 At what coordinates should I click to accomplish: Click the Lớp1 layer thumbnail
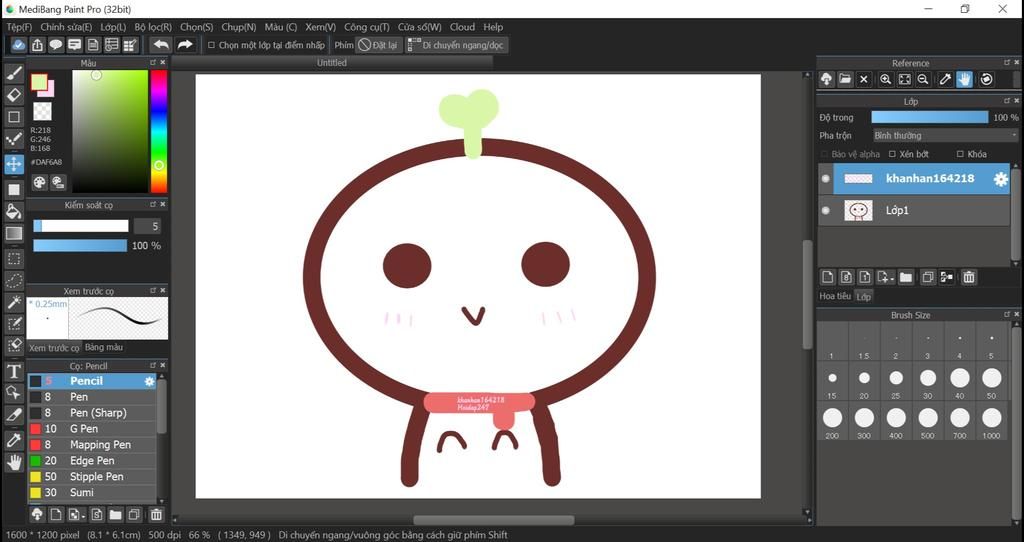pyautogui.click(x=858, y=210)
